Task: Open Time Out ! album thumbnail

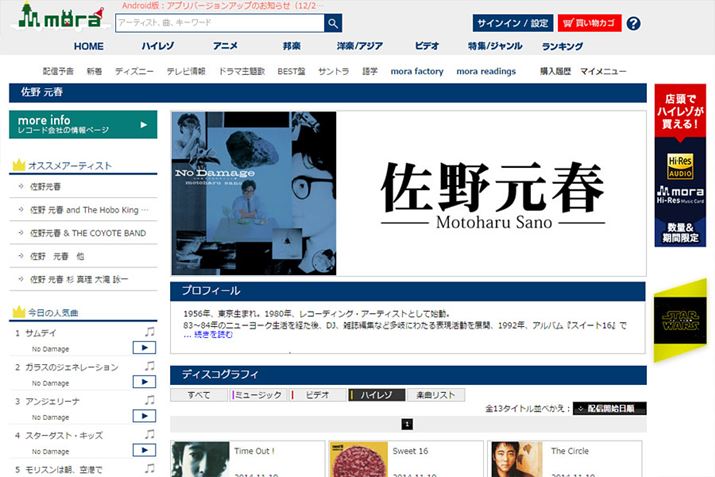Action: point(200,459)
